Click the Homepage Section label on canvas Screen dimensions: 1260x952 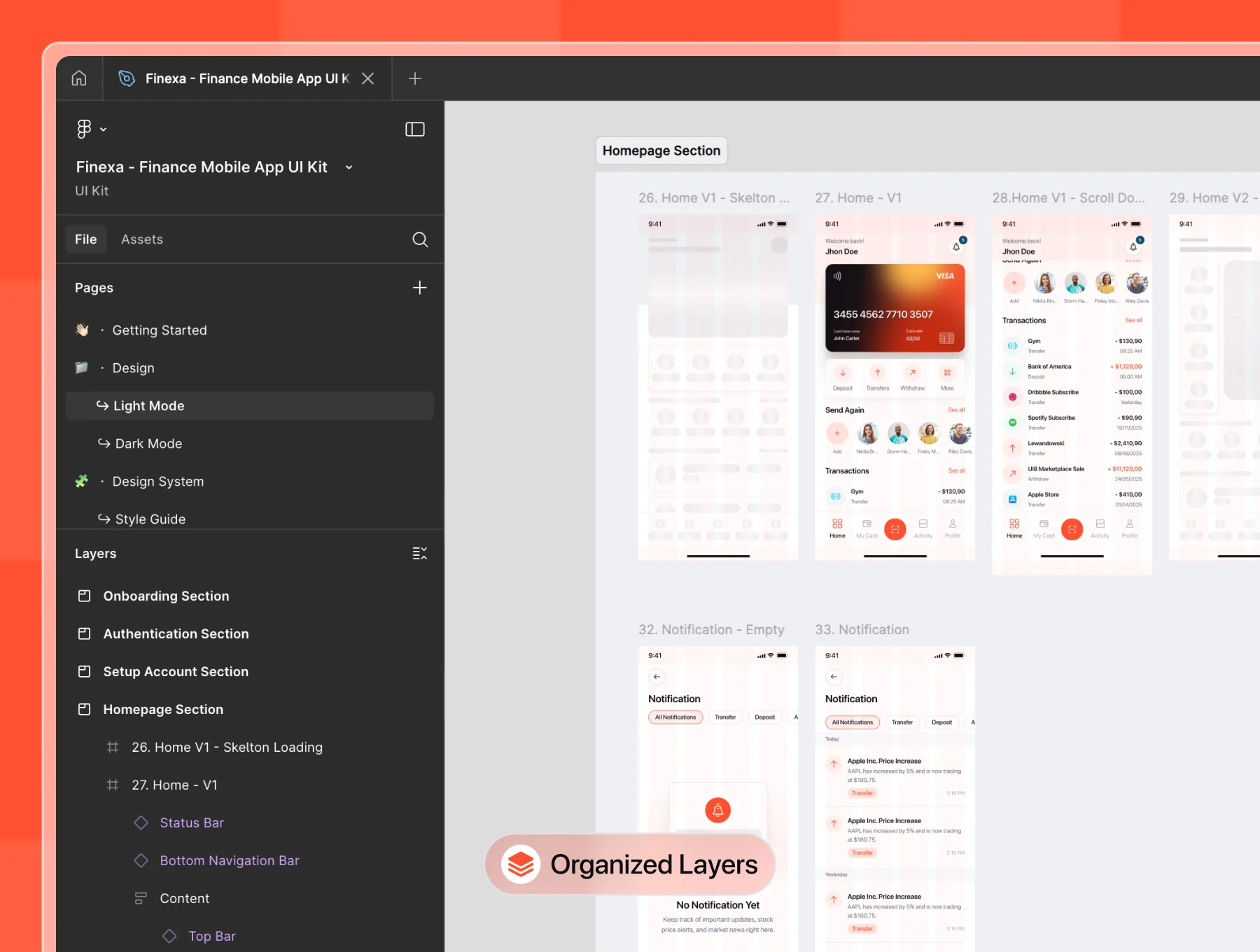point(661,150)
